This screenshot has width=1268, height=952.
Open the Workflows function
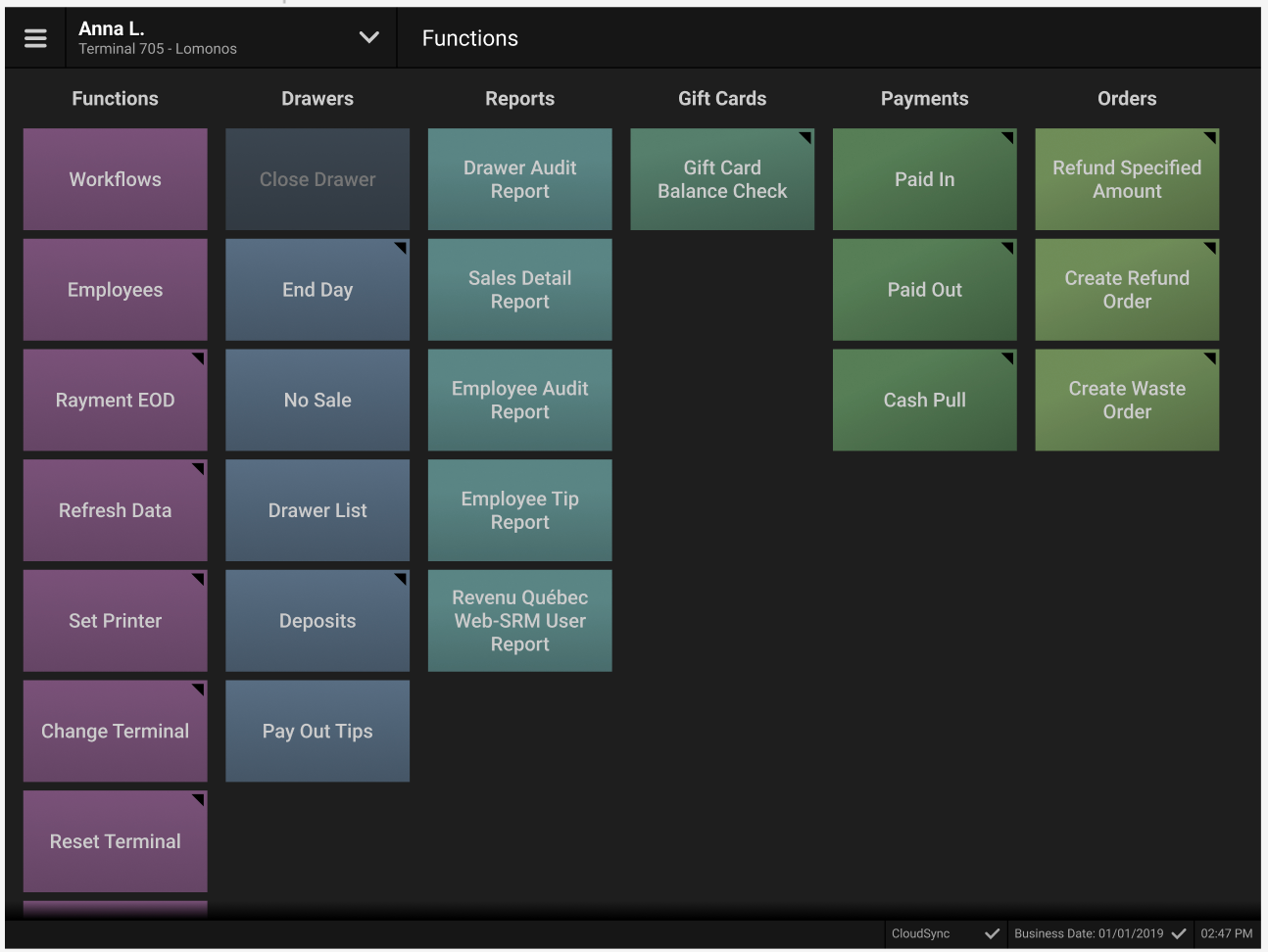pos(116,179)
